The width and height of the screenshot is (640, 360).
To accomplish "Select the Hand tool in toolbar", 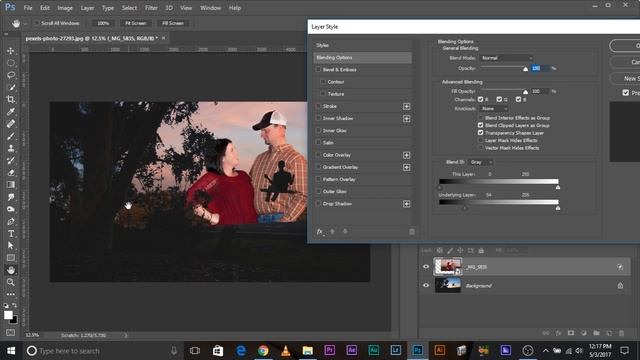I will (x=11, y=270).
